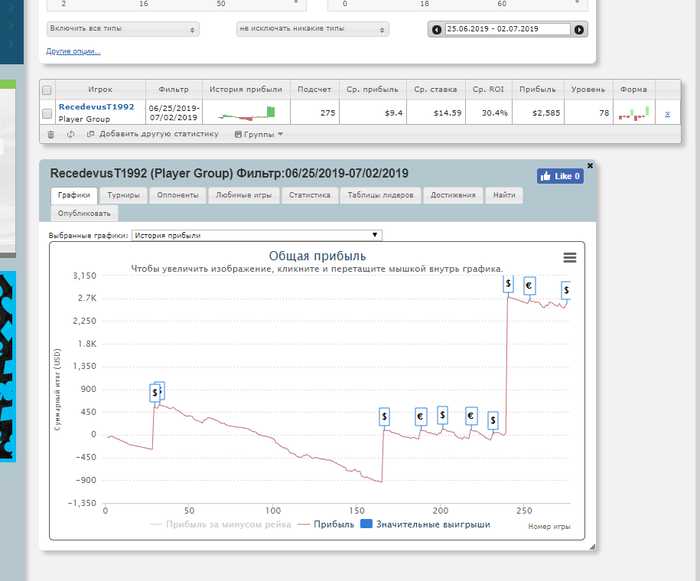Screen dimensions: 700x581
Task: Click the dollar win marker near game 30
Action: pyautogui.click(x=154, y=393)
